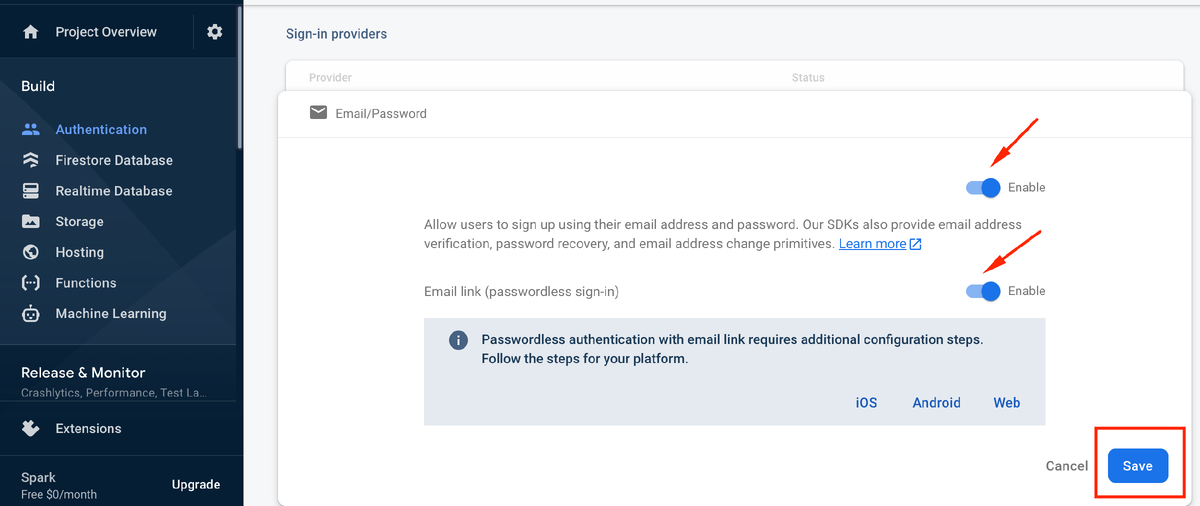
Task: Click Upgrade next to Spark plan
Action: (x=196, y=485)
